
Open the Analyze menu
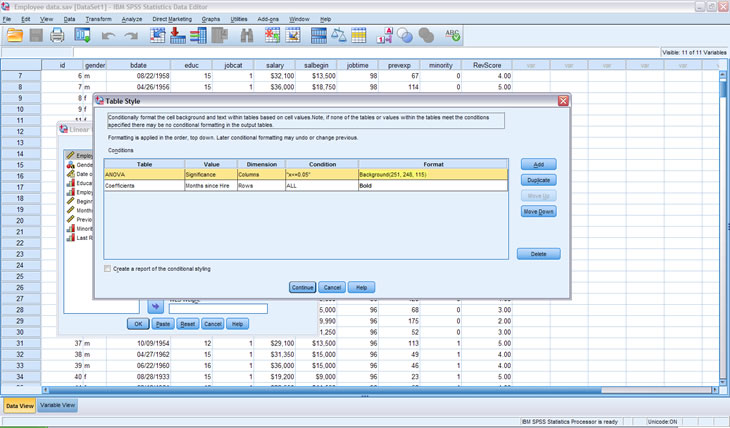tap(131, 19)
